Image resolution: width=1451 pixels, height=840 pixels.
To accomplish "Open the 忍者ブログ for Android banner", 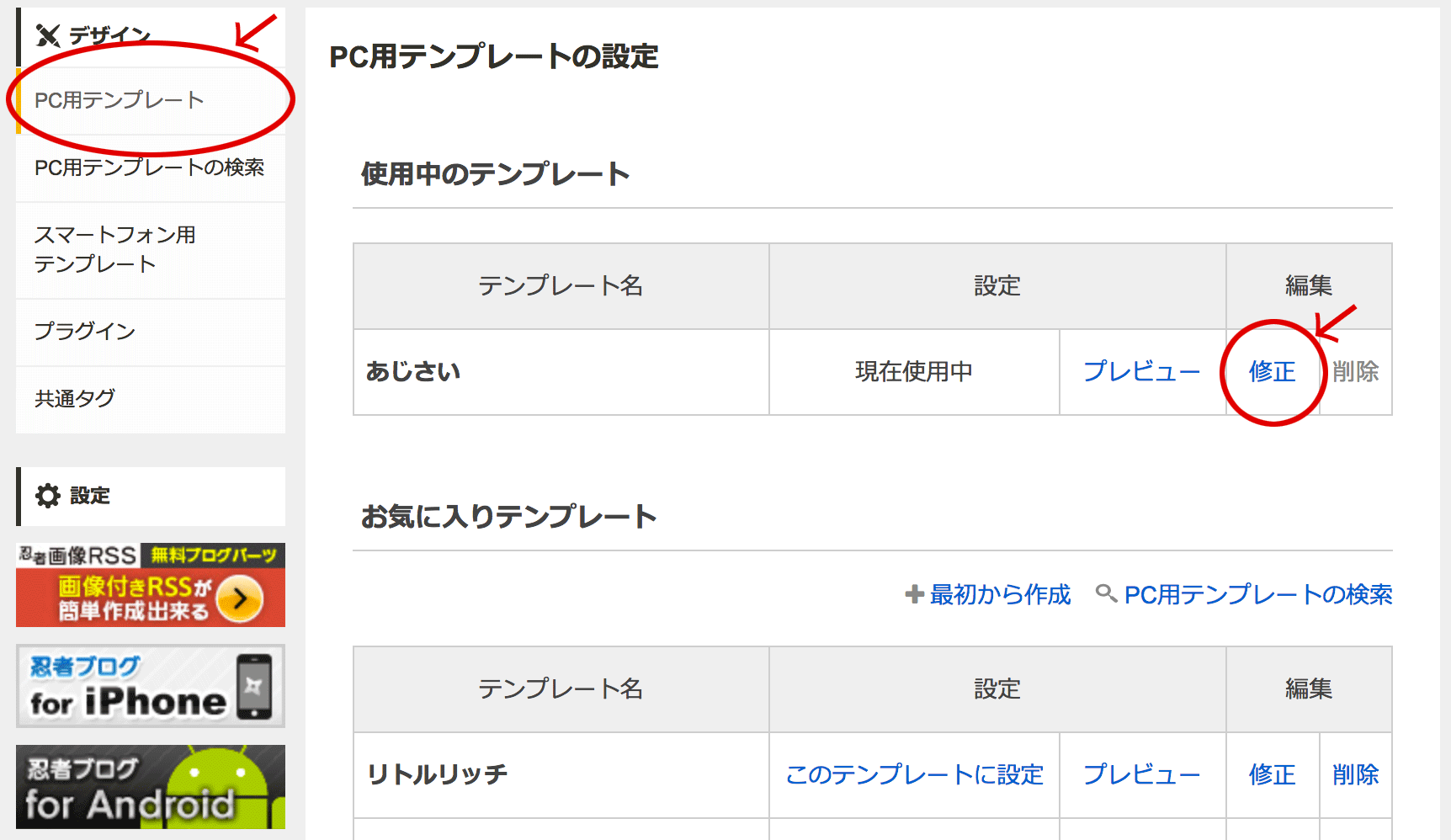I will point(151,787).
